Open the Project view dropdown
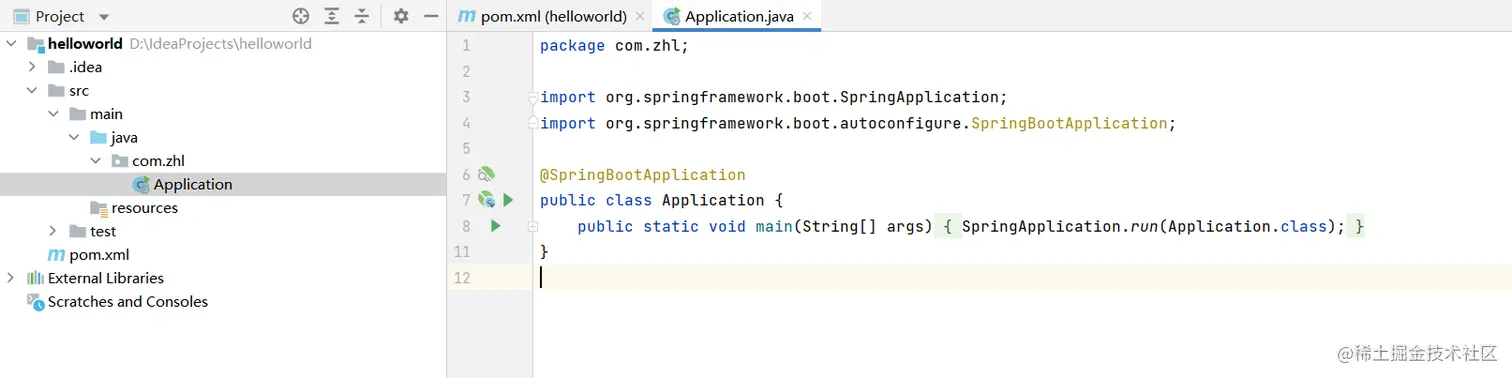The width and height of the screenshot is (1512, 378). [x=104, y=17]
